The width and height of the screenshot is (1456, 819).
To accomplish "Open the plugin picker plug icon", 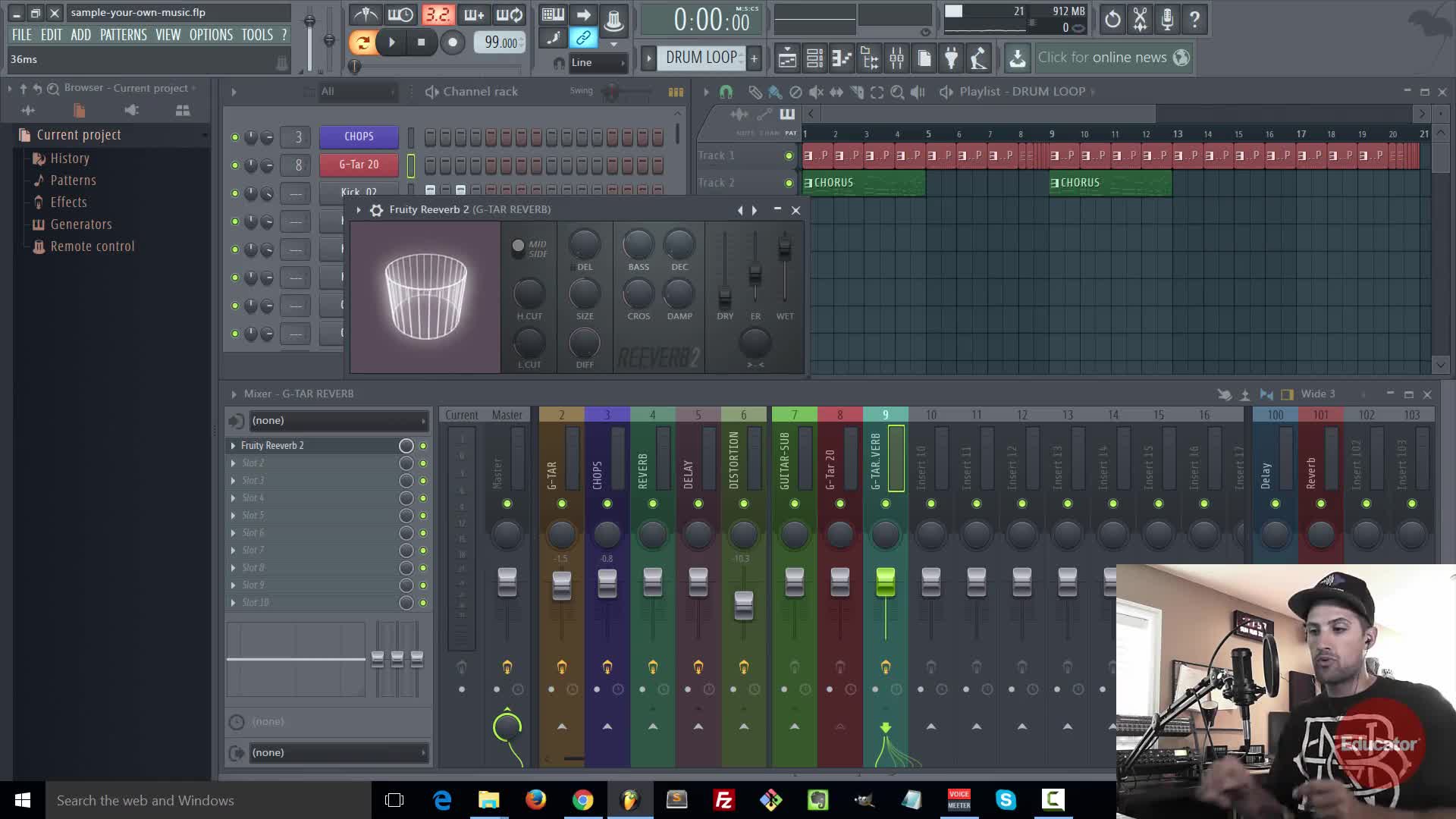I will (951, 58).
